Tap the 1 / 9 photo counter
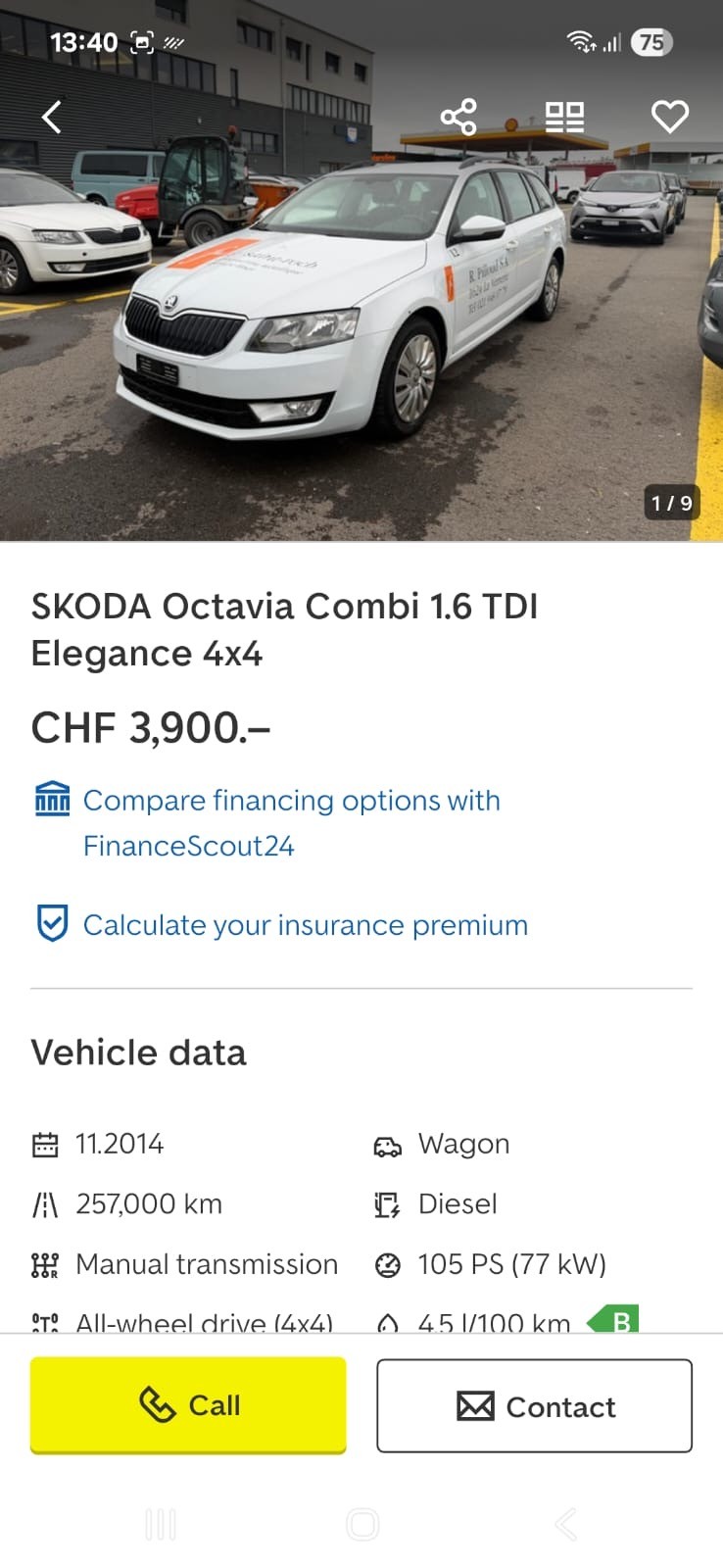 tap(672, 503)
